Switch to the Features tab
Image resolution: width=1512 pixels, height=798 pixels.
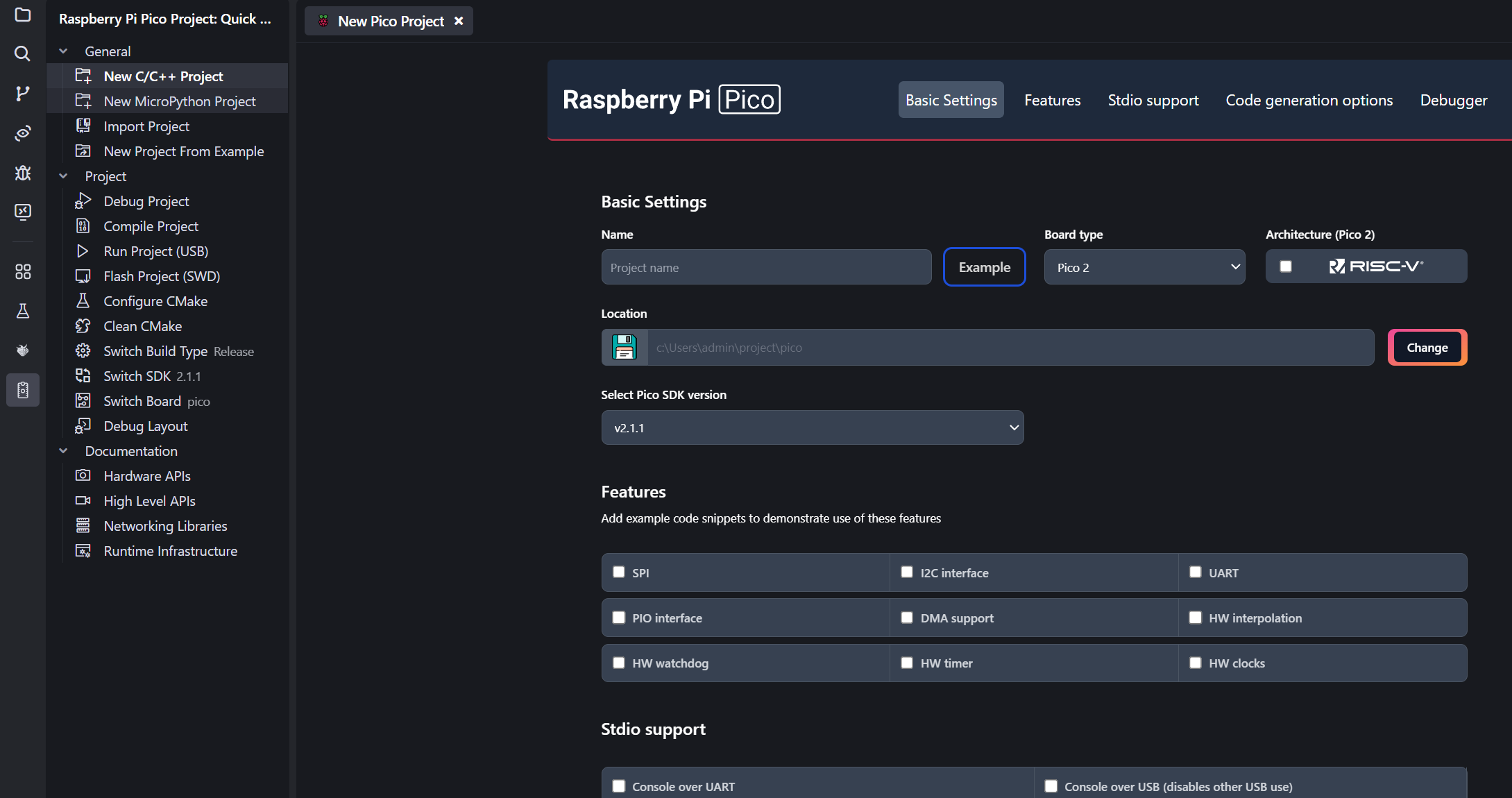coord(1052,100)
